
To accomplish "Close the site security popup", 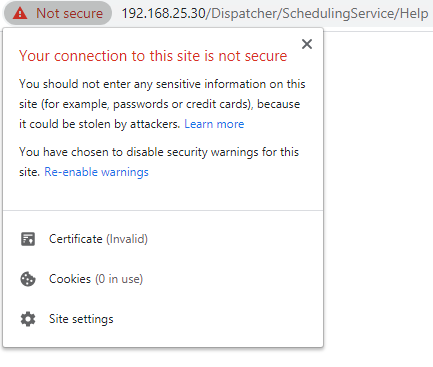I will [307, 44].
